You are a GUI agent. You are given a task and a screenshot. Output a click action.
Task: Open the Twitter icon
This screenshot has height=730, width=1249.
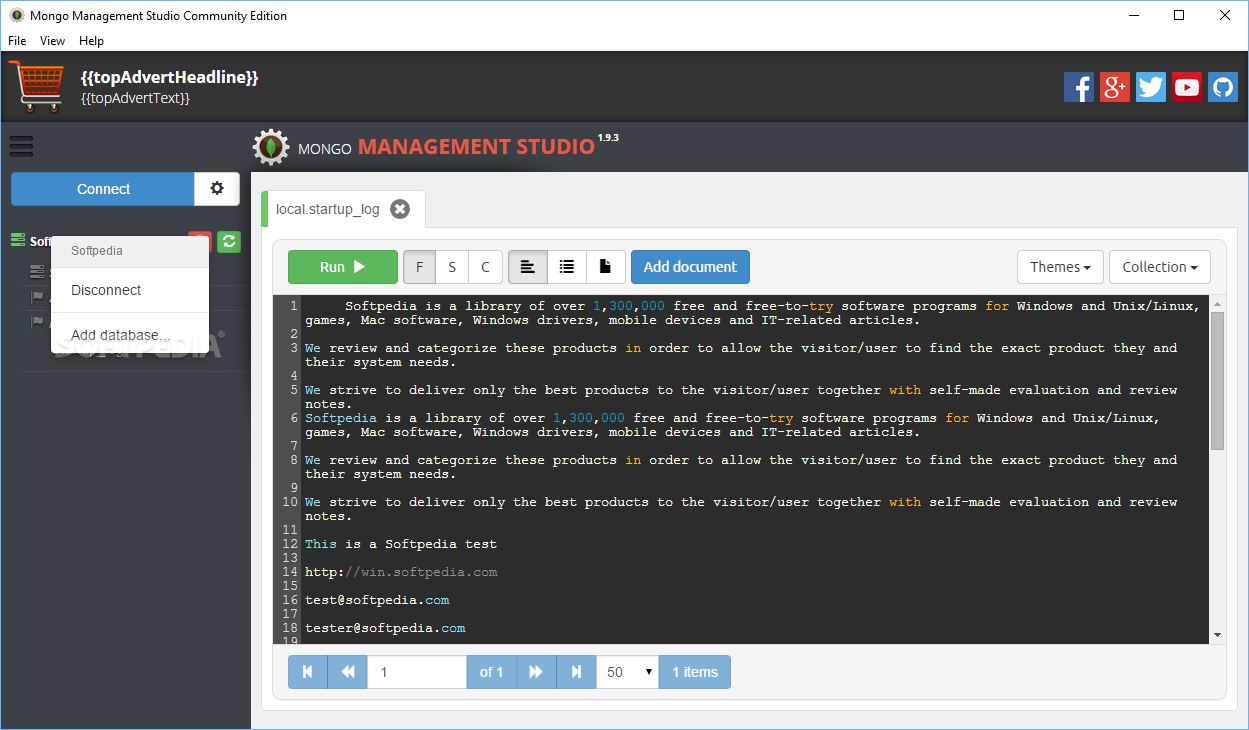[x=1151, y=87]
